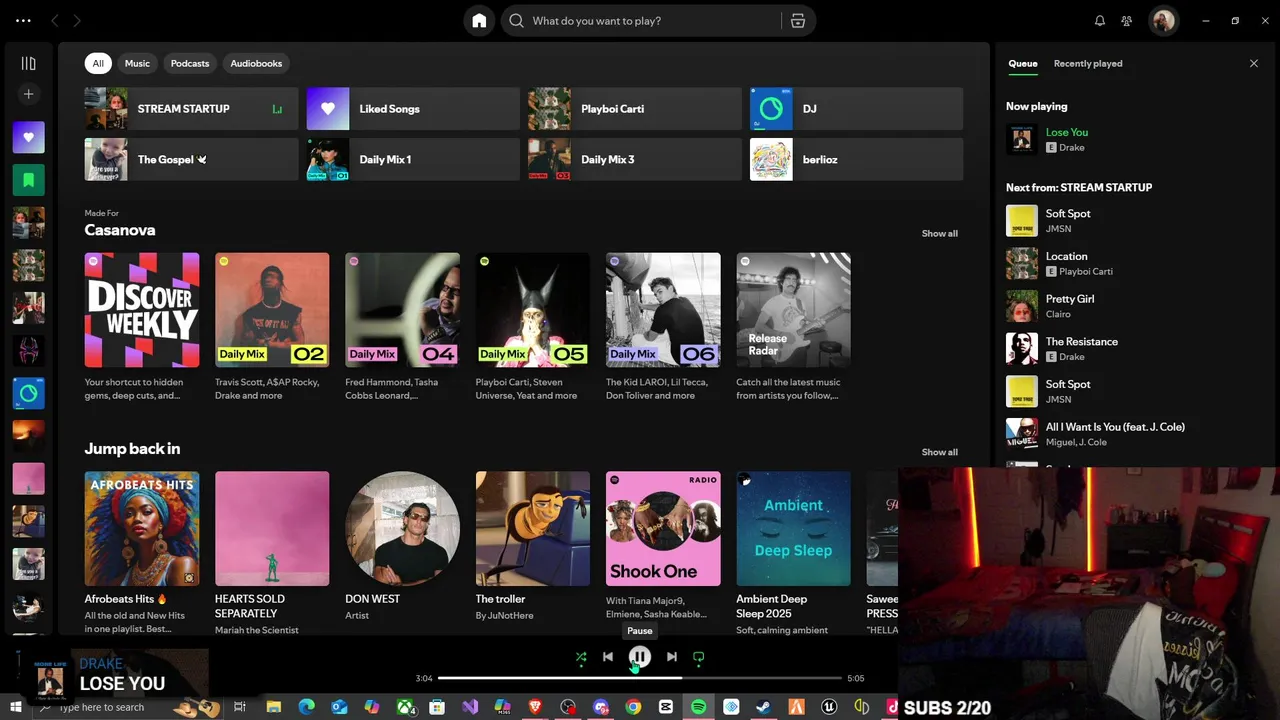Open Playboi Carti shortcut tile
1280x720 pixels.
635,109
